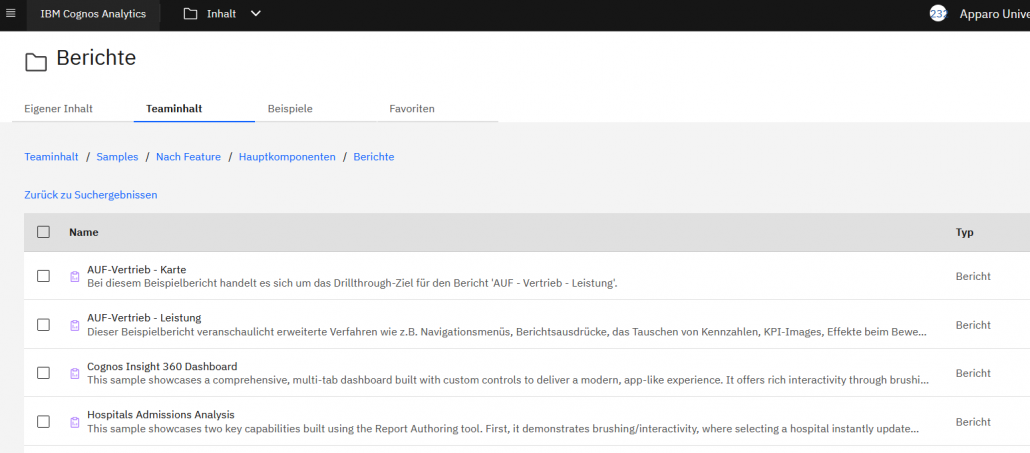Sort the list by Name column
Viewport: 1030px width, 453px height.
pyautogui.click(x=84, y=232)
